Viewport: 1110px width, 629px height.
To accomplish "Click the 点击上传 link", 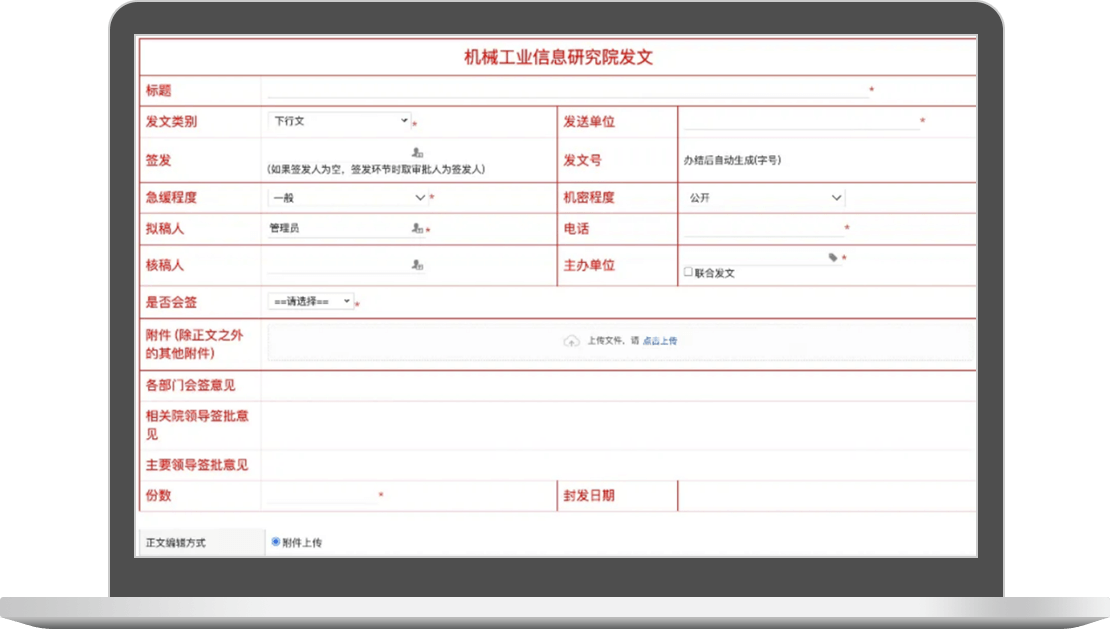I will 659,341.
